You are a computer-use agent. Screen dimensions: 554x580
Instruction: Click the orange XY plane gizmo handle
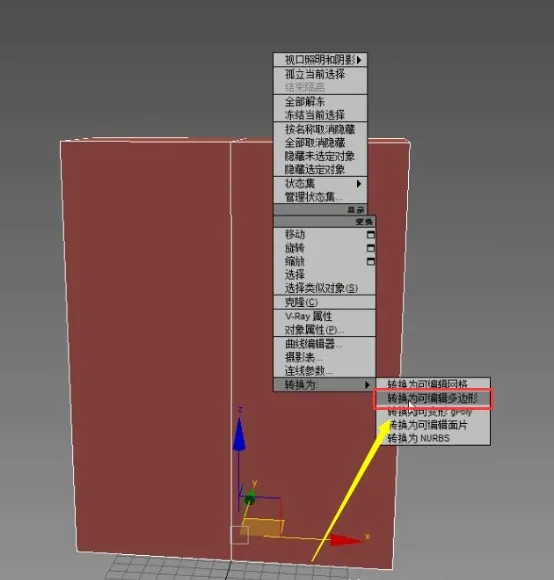[263, 527]
